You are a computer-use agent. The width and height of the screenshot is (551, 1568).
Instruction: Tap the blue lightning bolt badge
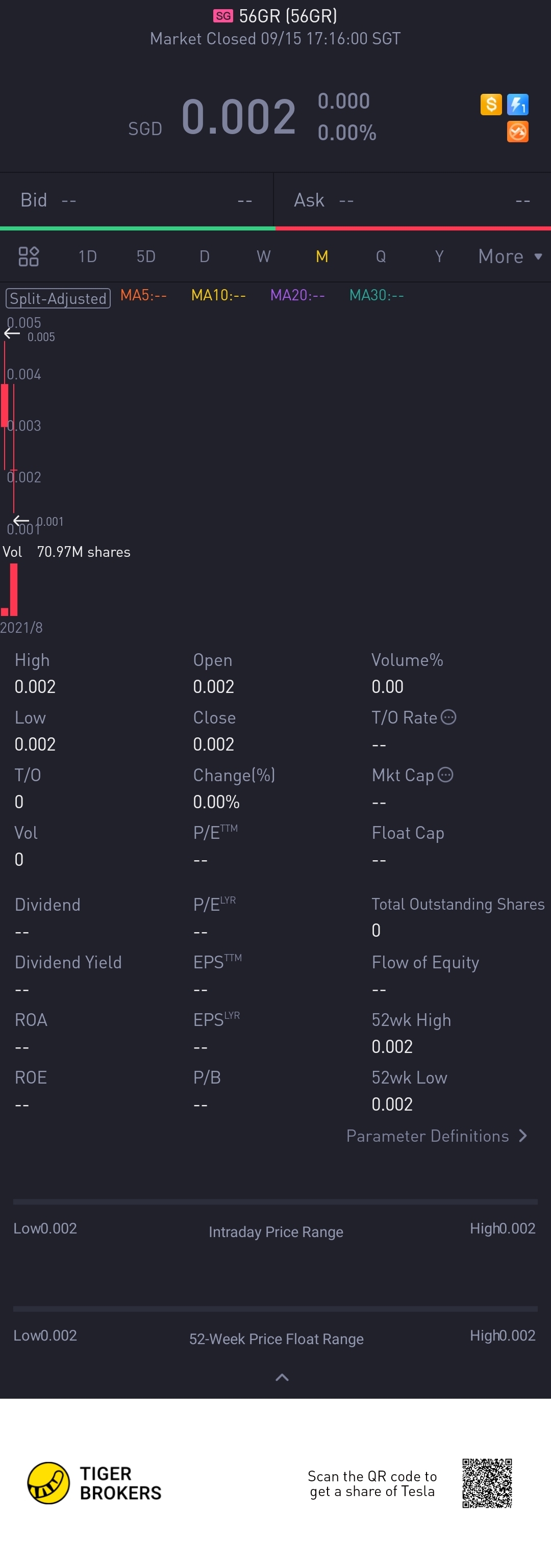[x=517, y=104]
